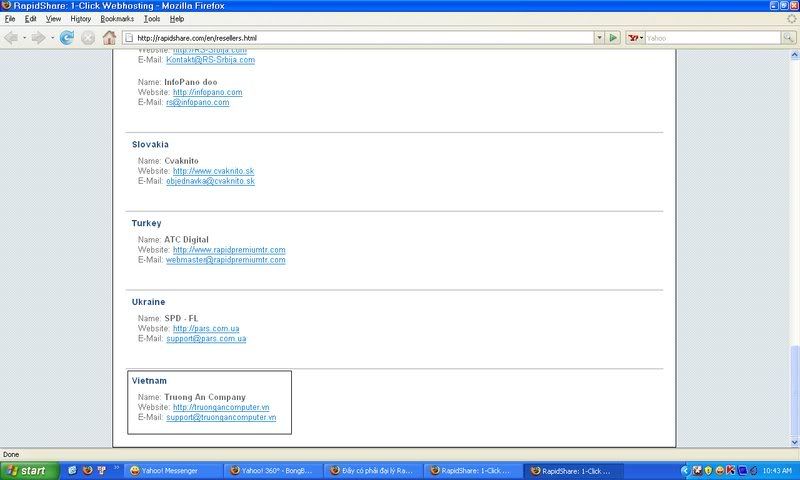Click support@truongancomputer.vn email link
Screen dimensions: 800x480
(x=221, y=417)
